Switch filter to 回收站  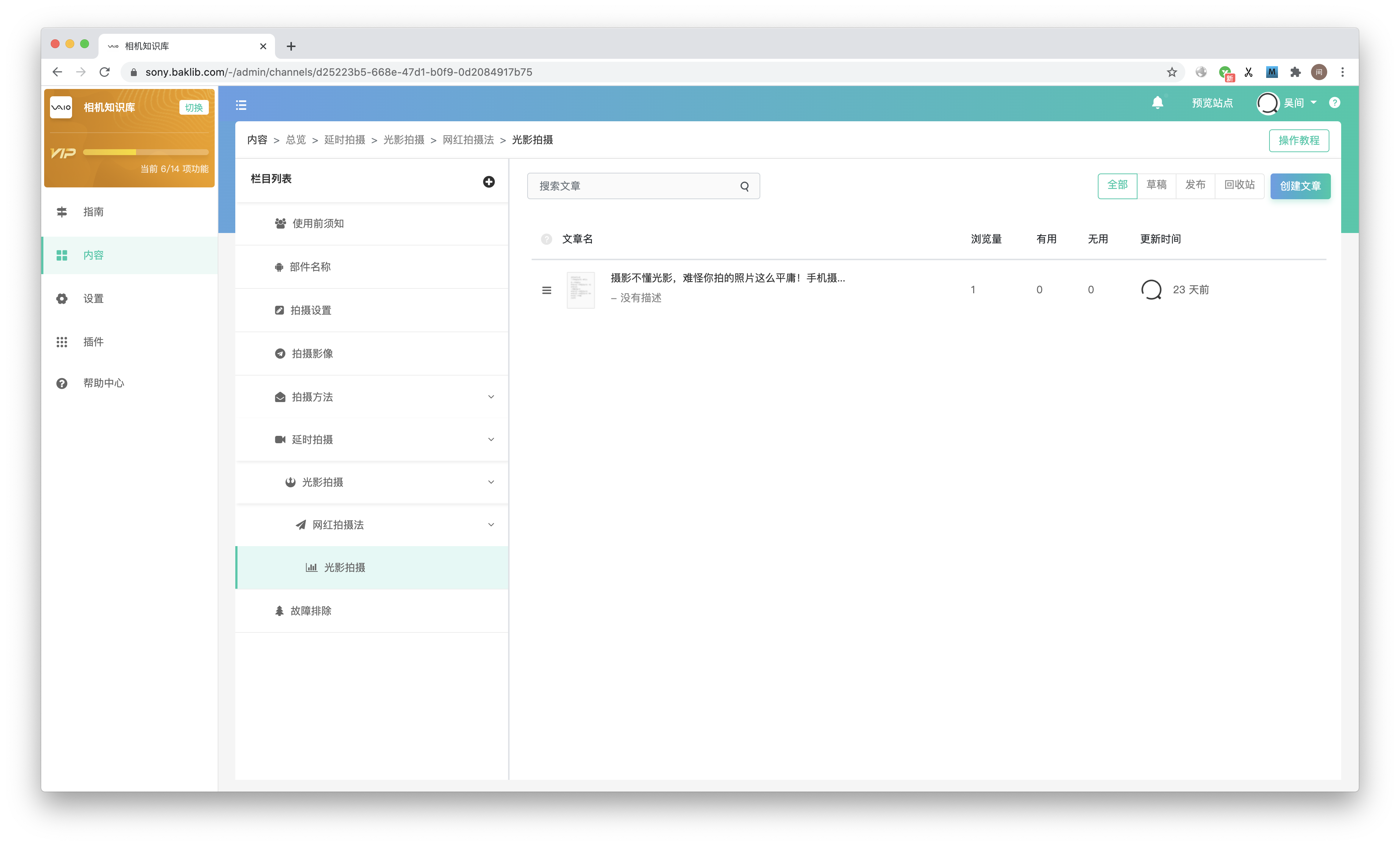pyautogui.click(x=1239, y=185)
